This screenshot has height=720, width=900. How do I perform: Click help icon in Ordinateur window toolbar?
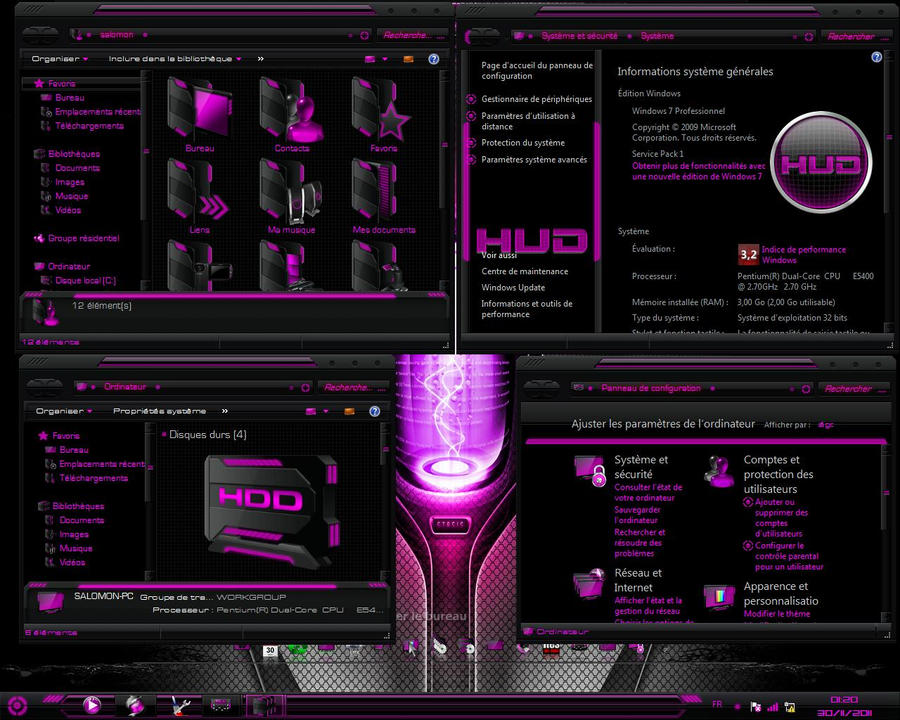coord(374,411)
